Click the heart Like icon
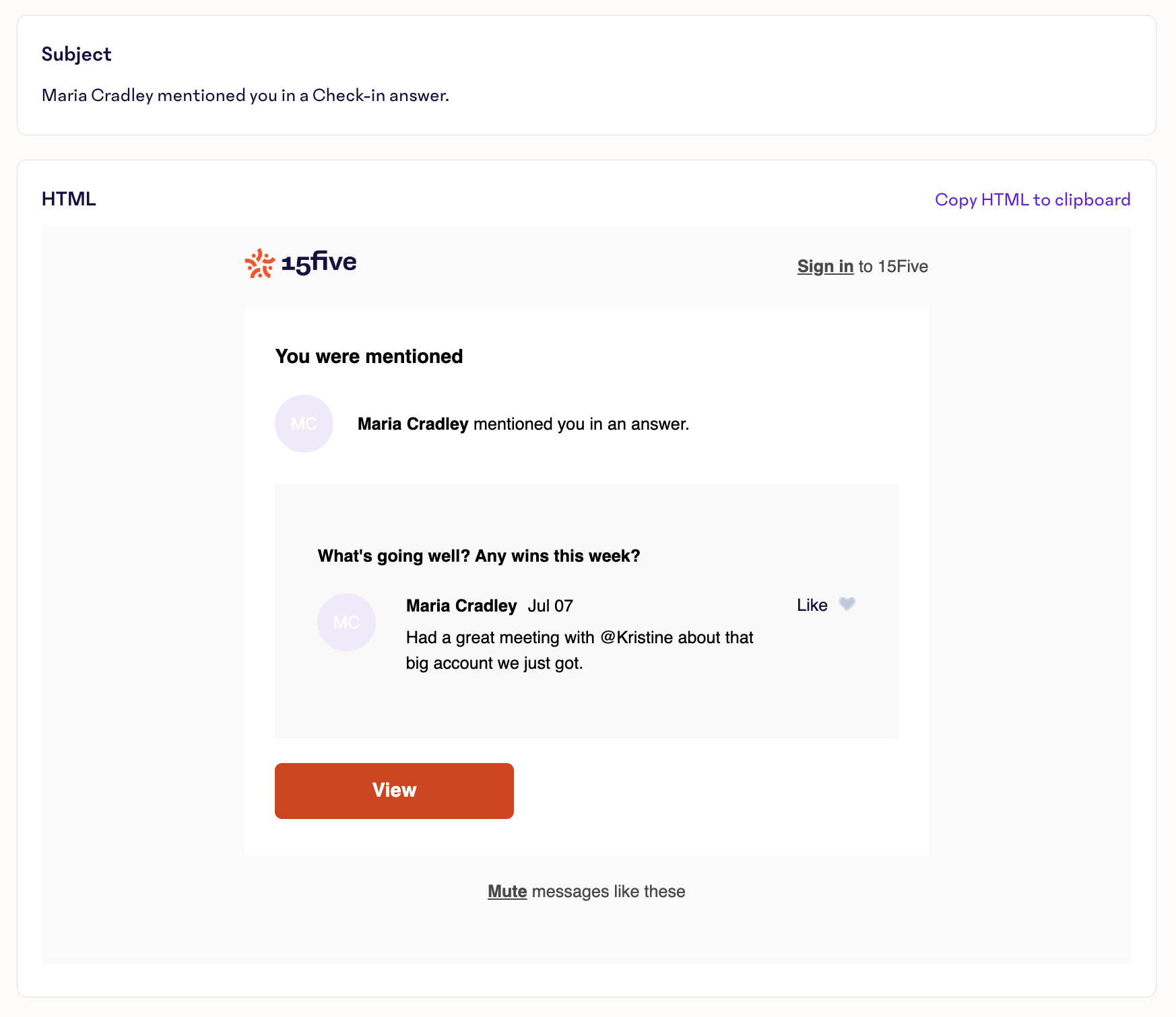The height and width of the screenshot is (1017, 1176). pyautogui.click(x=847, y=604)
